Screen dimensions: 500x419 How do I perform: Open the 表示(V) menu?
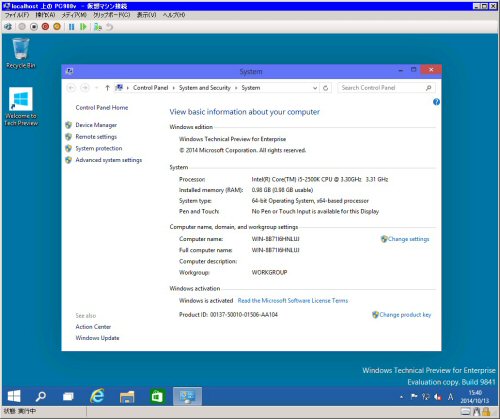coord(146,15)
